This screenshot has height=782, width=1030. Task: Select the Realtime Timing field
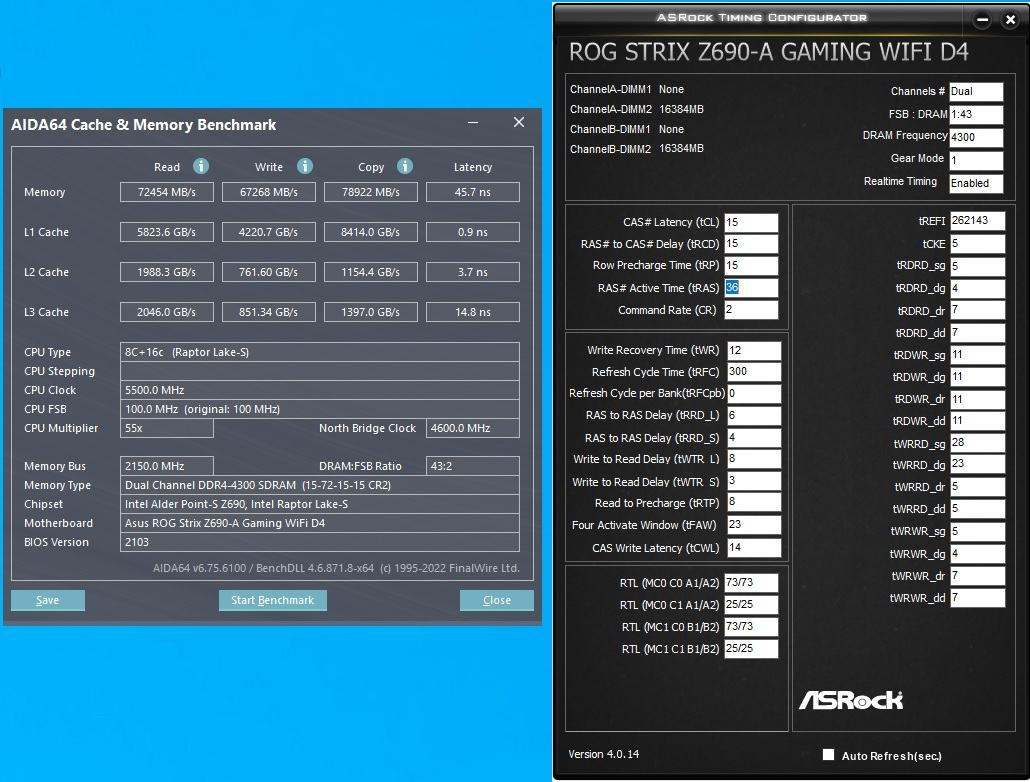[976, 183]
